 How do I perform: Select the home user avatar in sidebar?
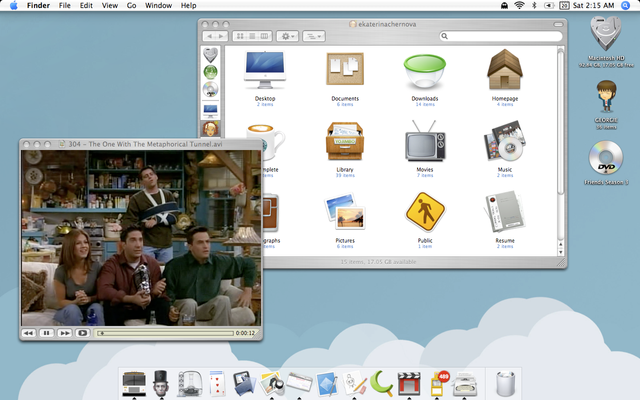(x=211, y=129)
